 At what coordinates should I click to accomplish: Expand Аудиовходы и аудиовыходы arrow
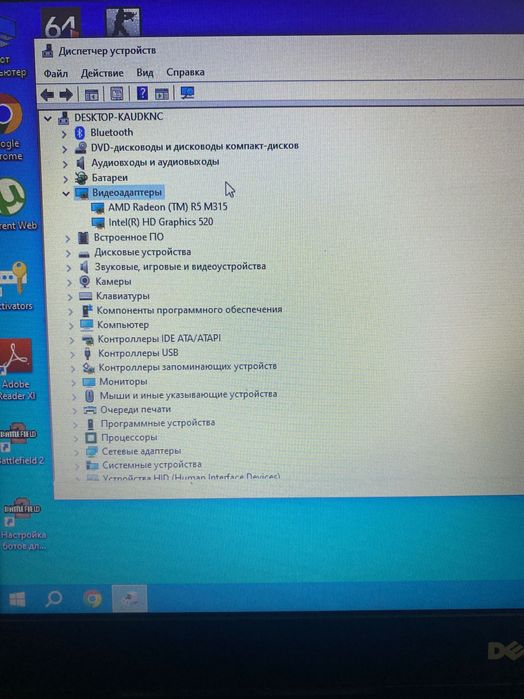point(65,164)
